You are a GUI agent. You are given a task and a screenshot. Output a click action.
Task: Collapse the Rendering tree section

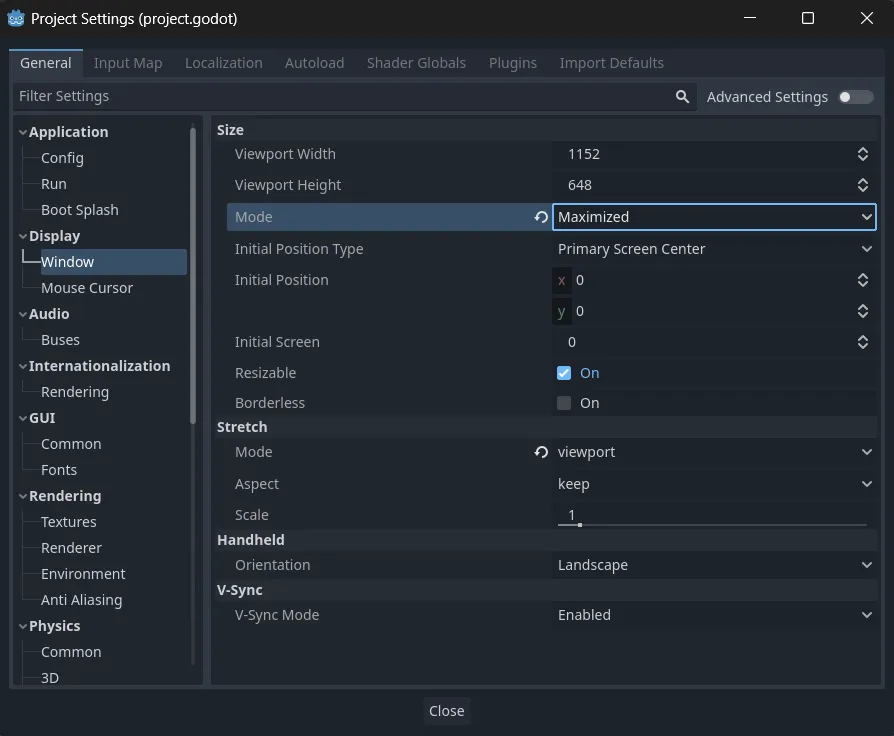pyautogui.click(x=23, y=496)
